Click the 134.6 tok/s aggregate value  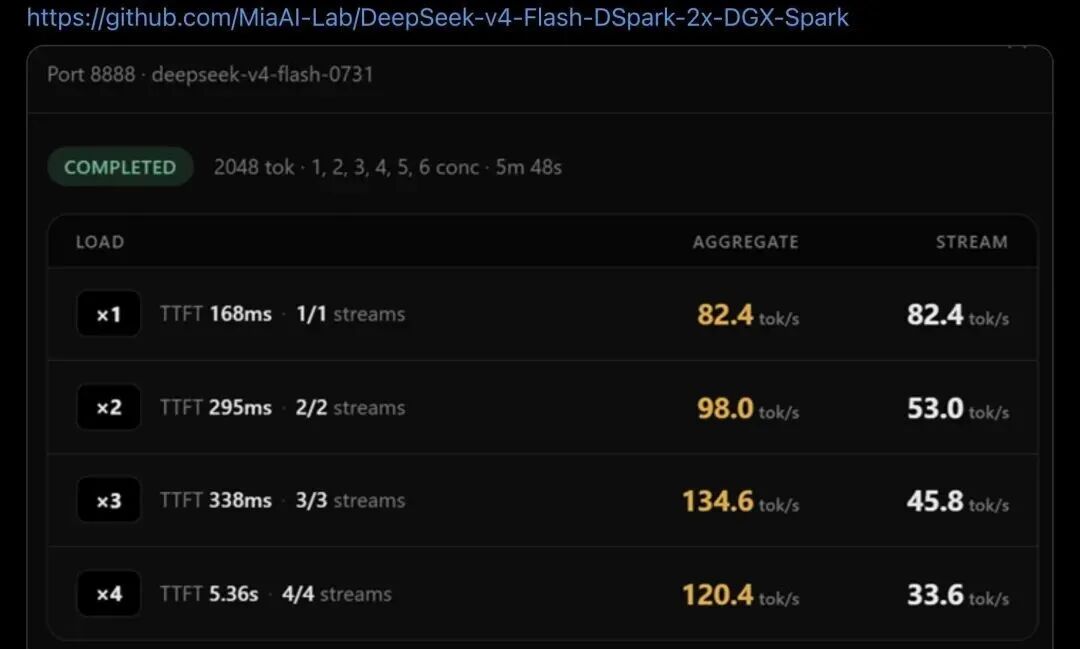coord(740,502)
